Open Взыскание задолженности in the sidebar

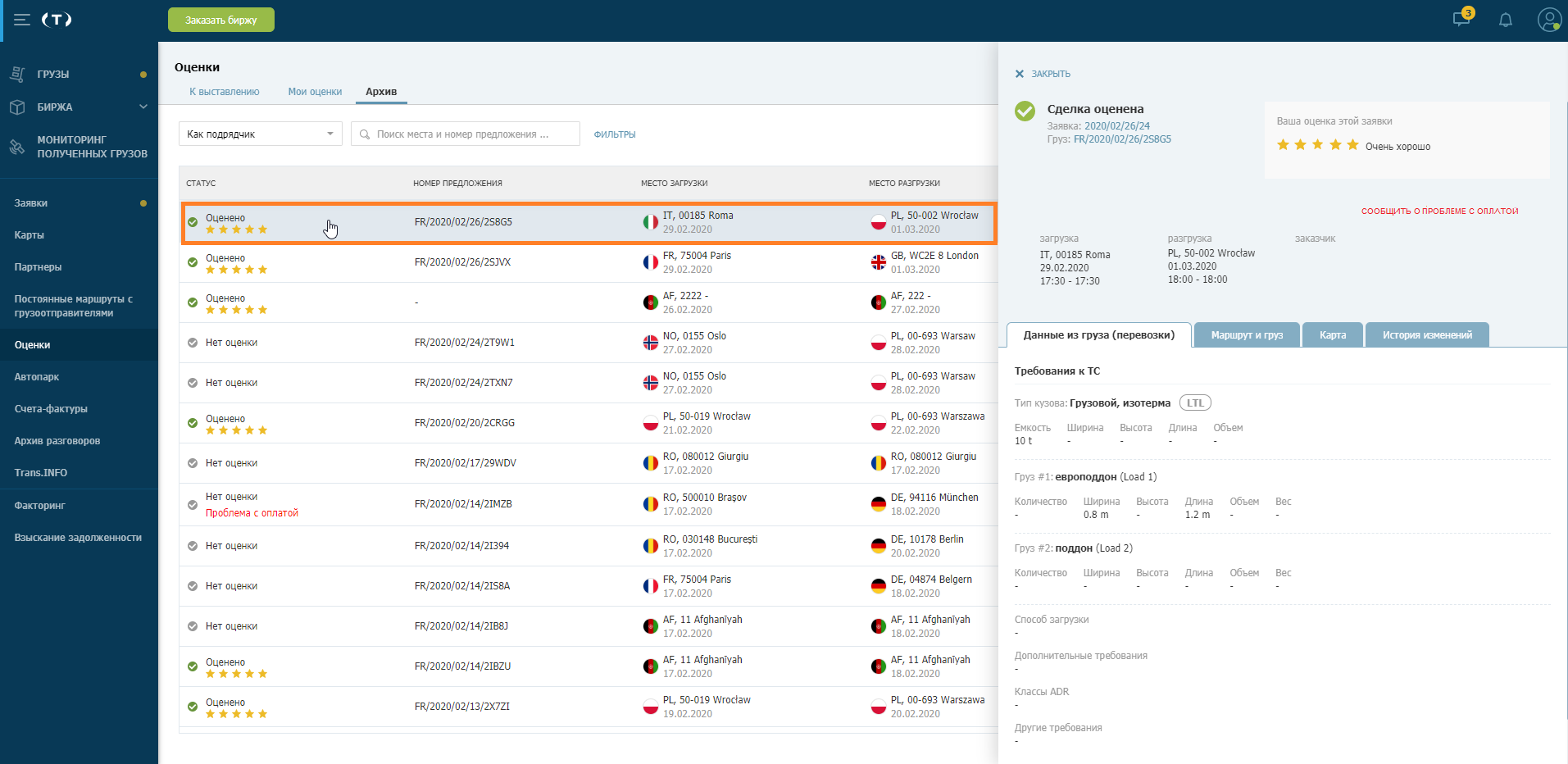point(79,538)
